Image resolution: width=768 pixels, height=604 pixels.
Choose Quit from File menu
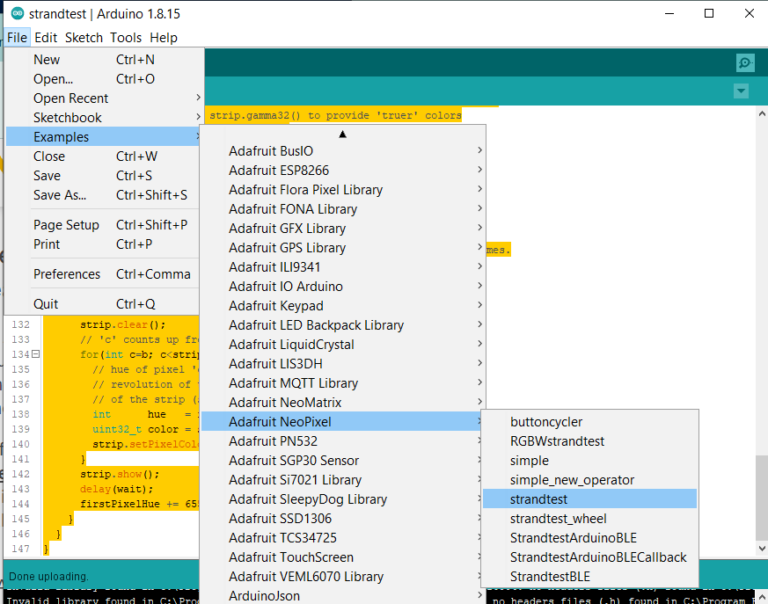104,304
